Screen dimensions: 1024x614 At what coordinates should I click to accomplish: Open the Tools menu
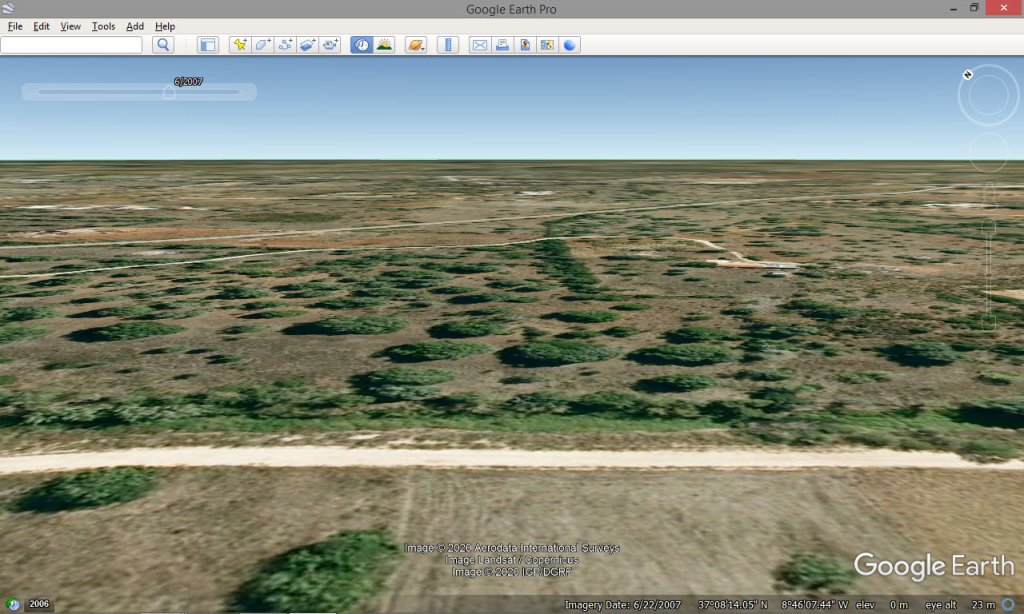[103, 26]
